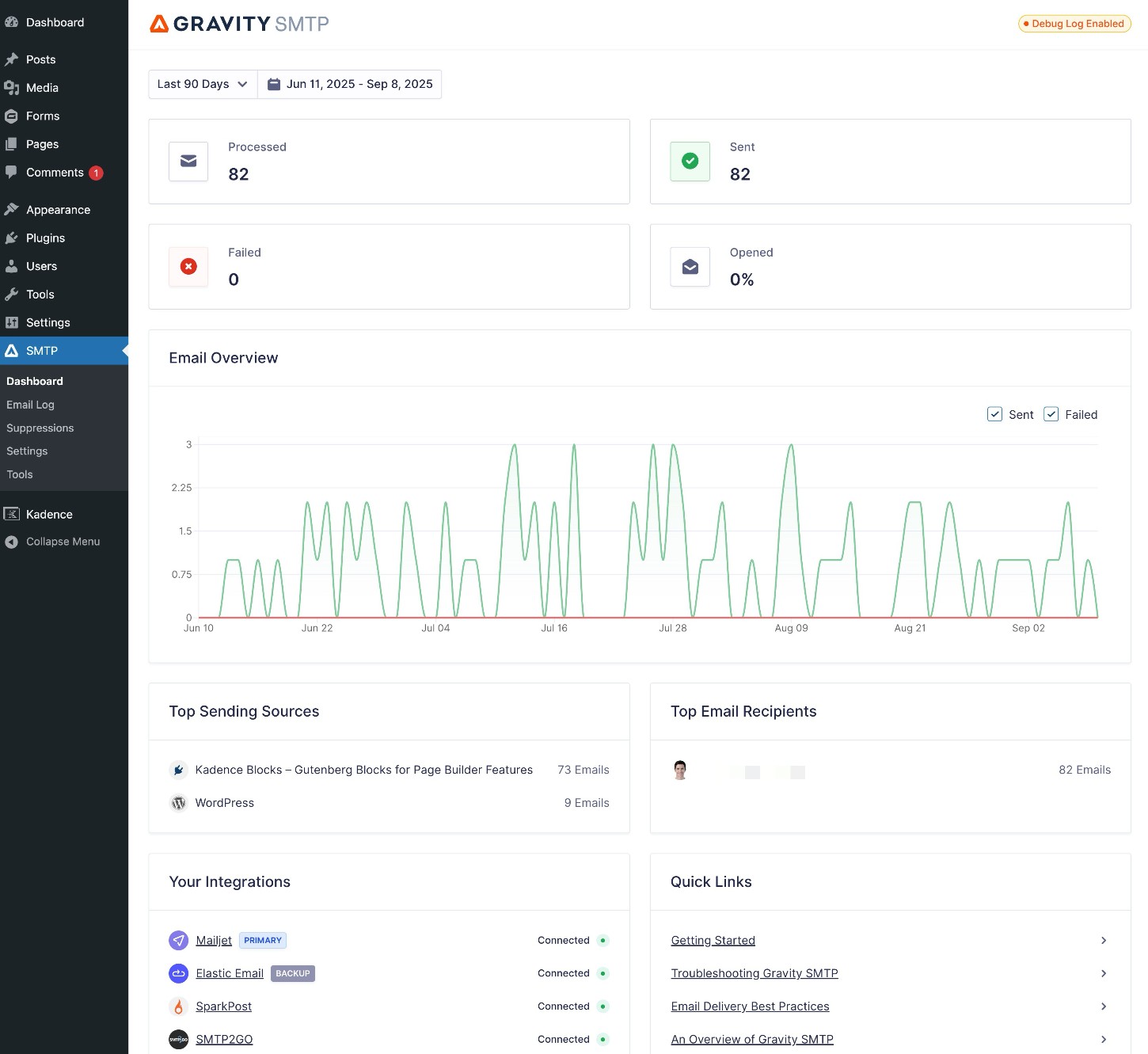The width and height of the screenshot is (1148, 1054).
Task: Open Suppressions submenu item
Action: point(40,428)
